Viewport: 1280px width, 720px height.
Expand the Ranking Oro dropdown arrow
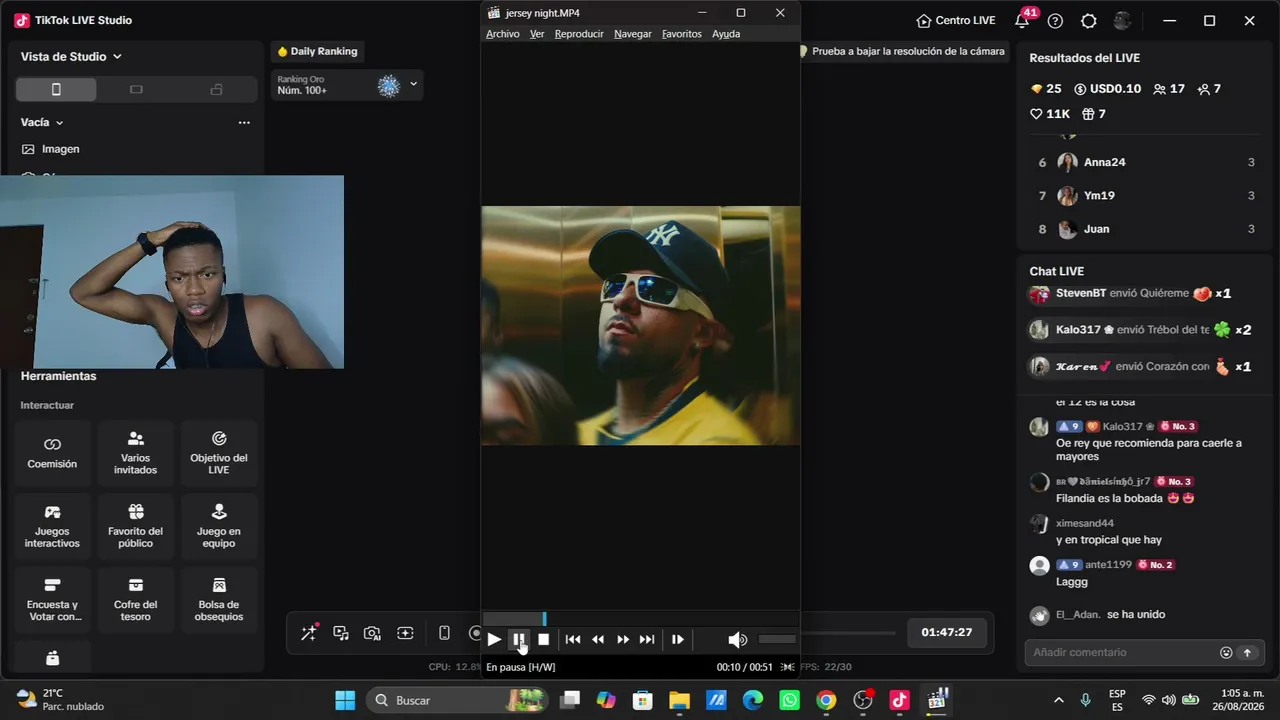[414, 85]
